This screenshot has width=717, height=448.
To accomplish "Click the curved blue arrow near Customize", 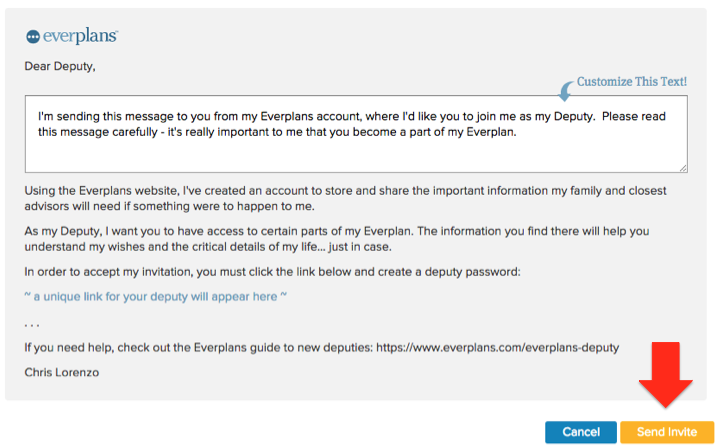I will [x=566, y=90].
